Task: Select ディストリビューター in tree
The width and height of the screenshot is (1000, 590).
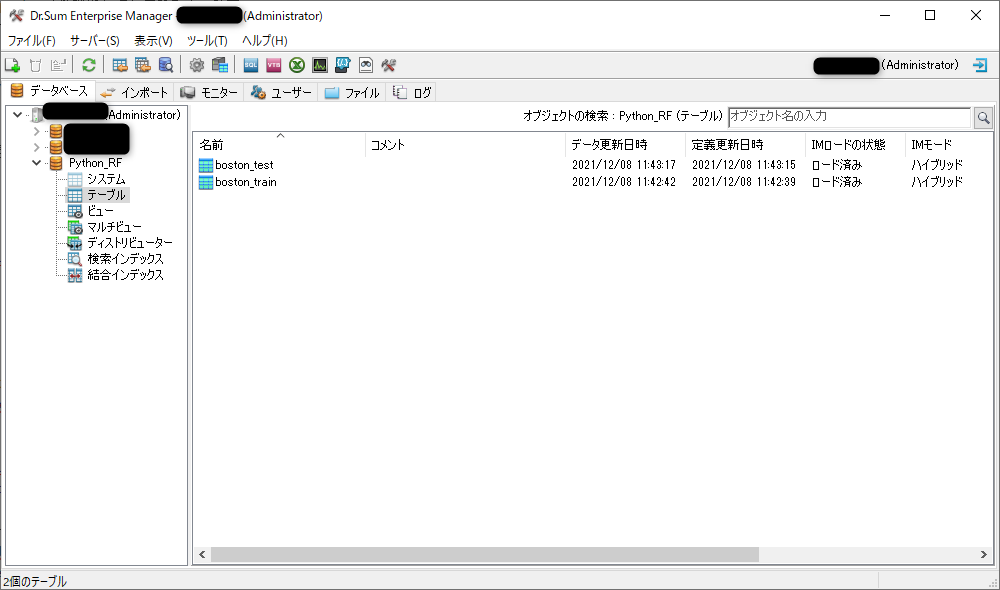Action: [129, 243]
